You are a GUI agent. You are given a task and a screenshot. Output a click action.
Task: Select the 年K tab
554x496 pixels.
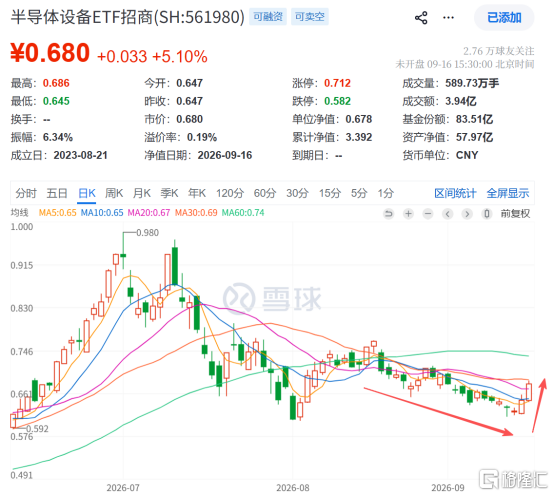click(197, 193)
